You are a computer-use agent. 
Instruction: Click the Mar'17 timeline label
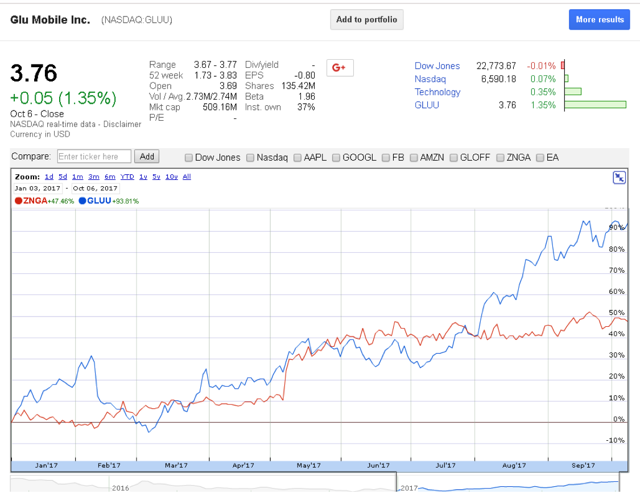click(176, 465)
